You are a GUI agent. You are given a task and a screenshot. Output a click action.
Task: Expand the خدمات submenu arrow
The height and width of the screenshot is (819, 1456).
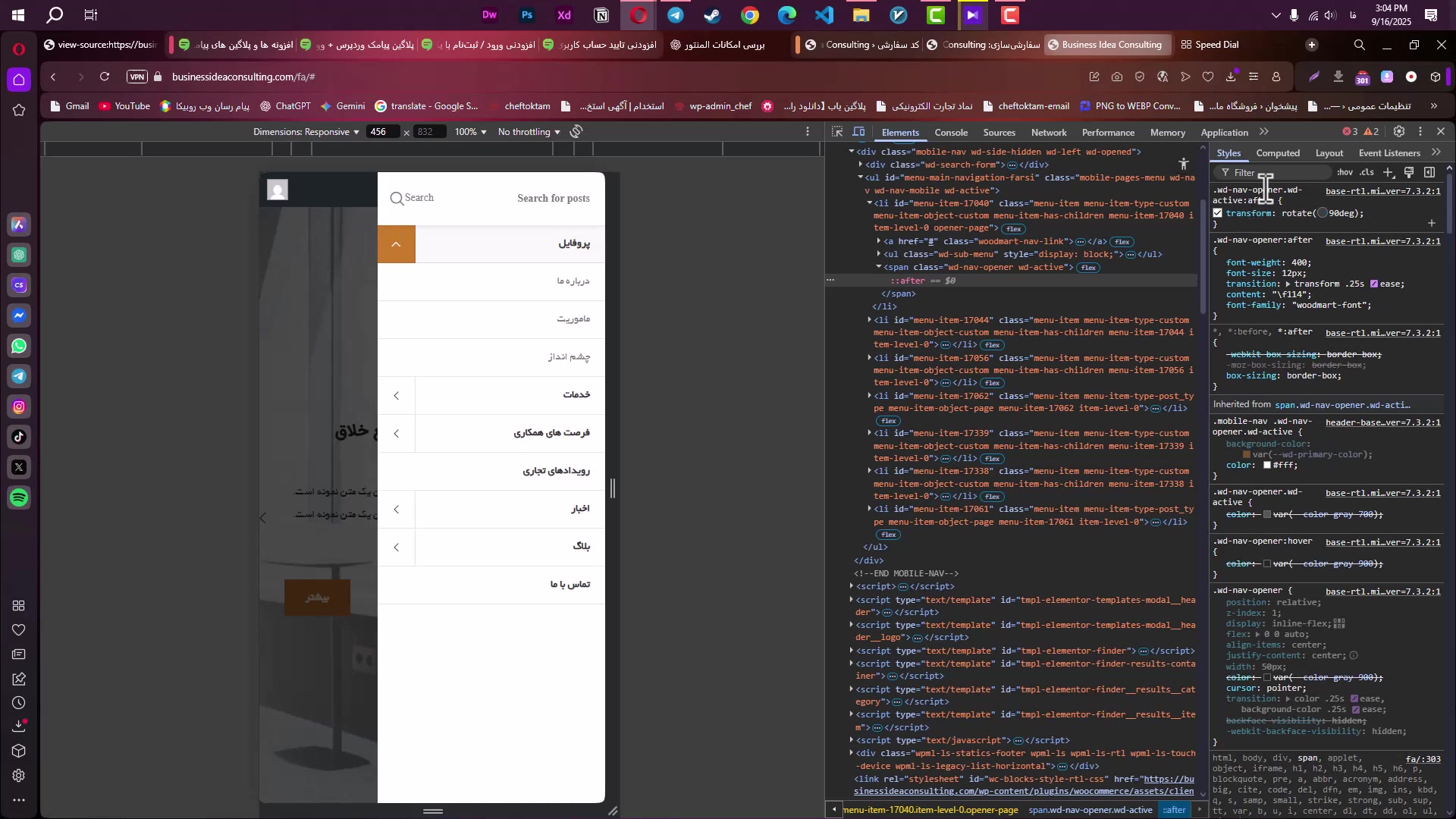397,396
